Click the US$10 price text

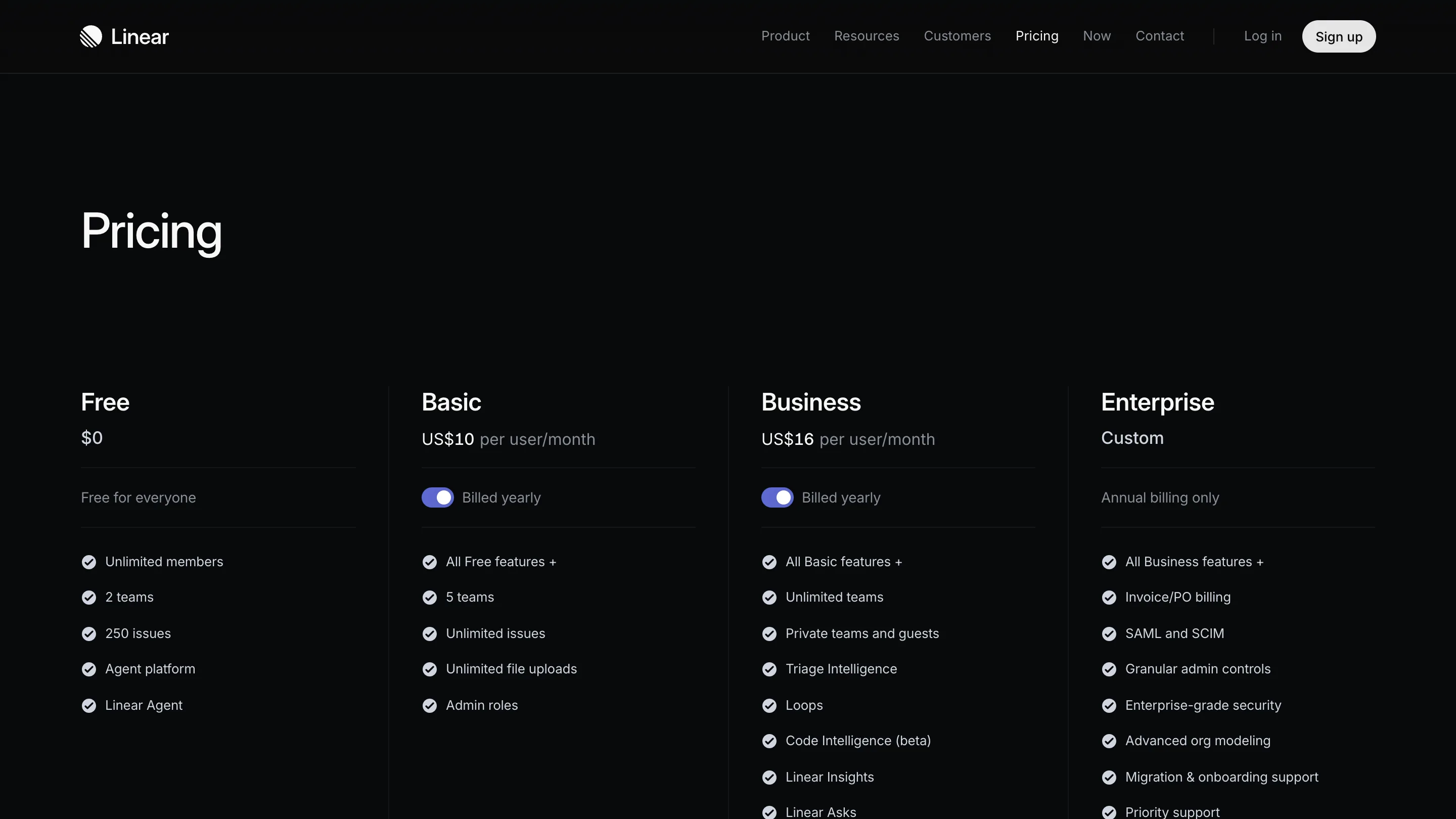[x=447, y=439]
